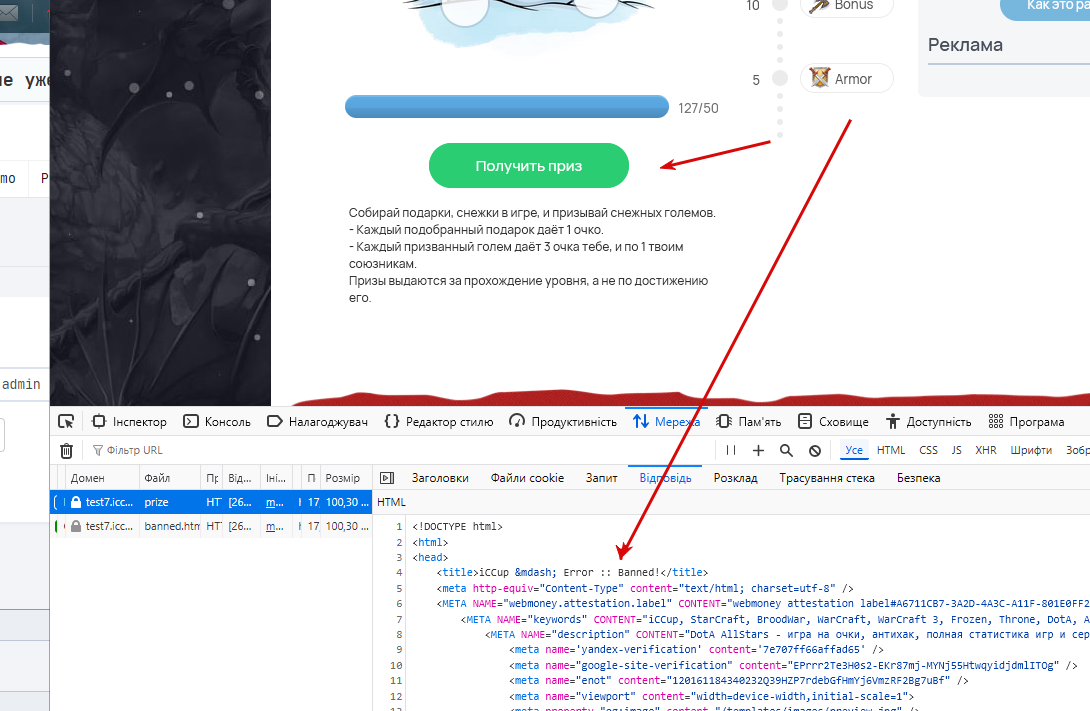
Task: Open the Запит request tab
Action: [601, 478]
